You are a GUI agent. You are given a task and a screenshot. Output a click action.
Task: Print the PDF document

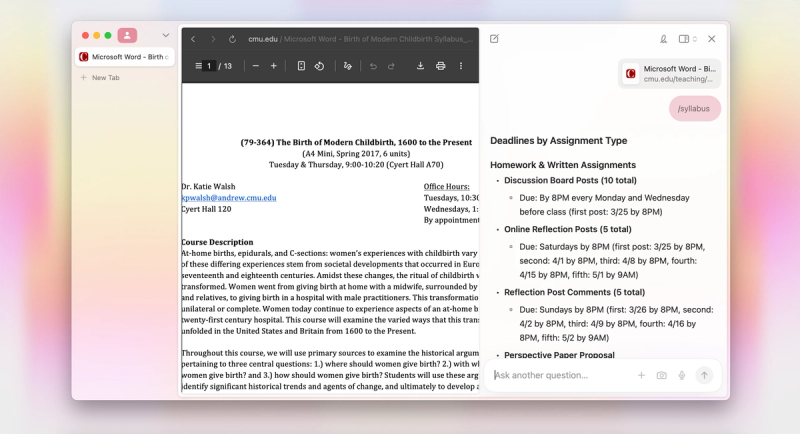[440, 66]
